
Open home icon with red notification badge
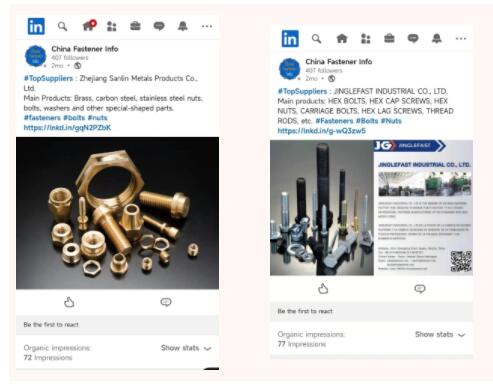[89, 25]
